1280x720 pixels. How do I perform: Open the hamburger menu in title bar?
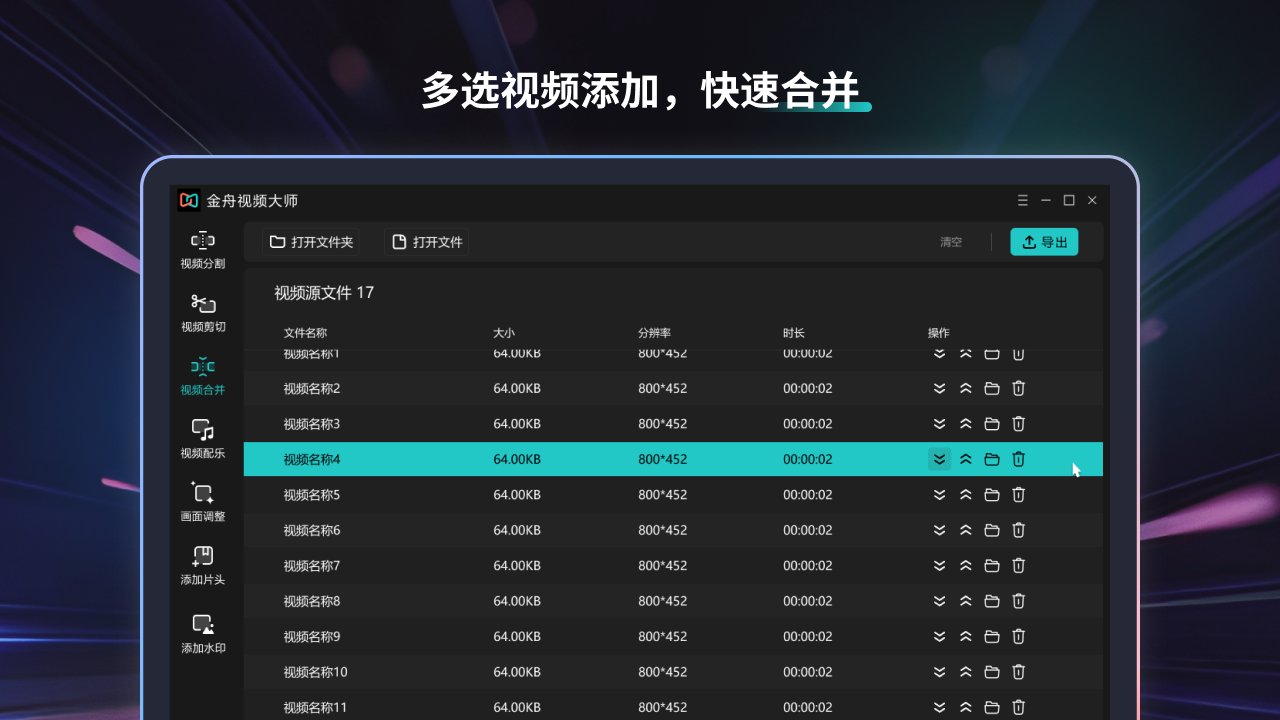tap(1022, 200)
